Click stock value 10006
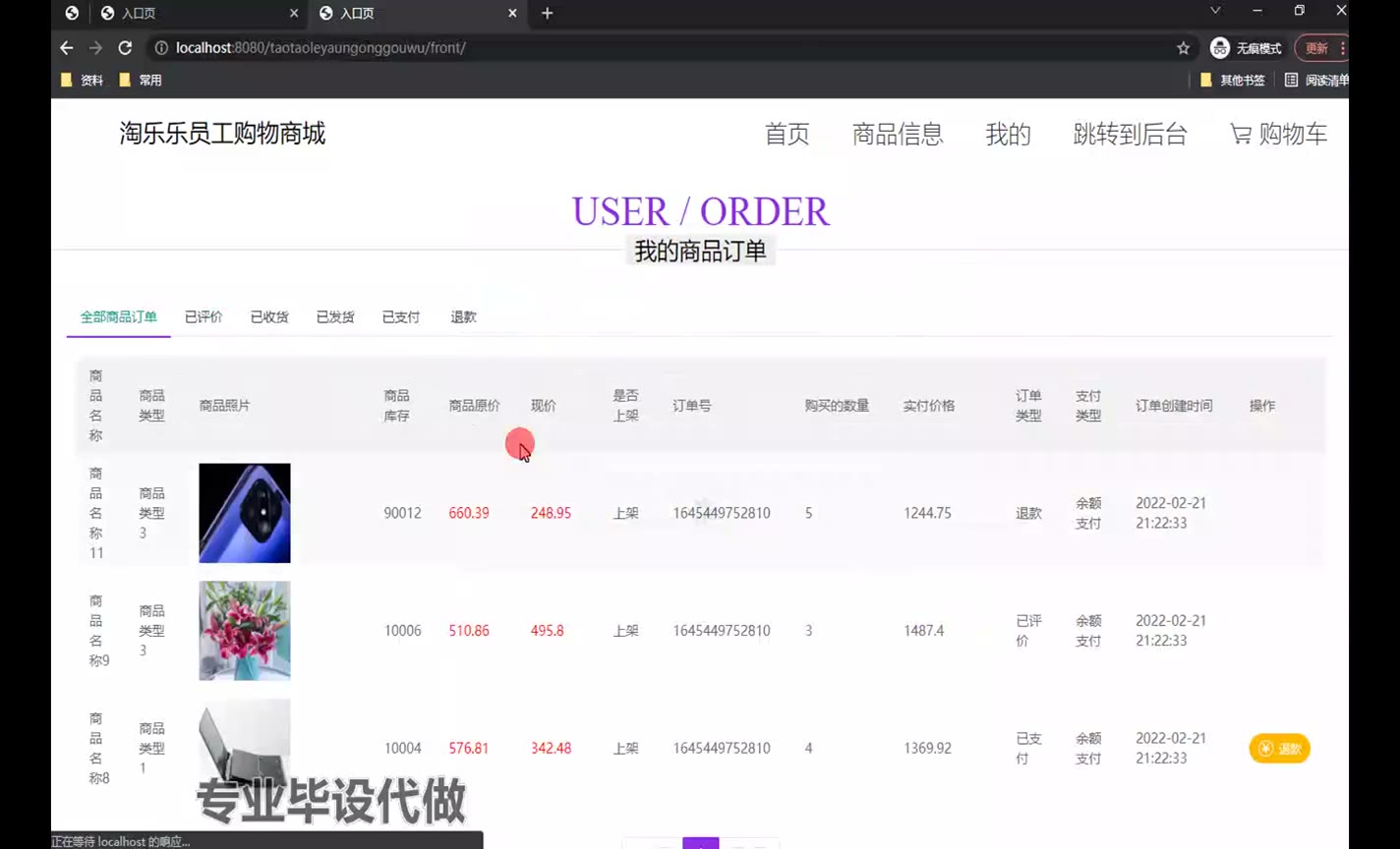 (x=402, y=631)
